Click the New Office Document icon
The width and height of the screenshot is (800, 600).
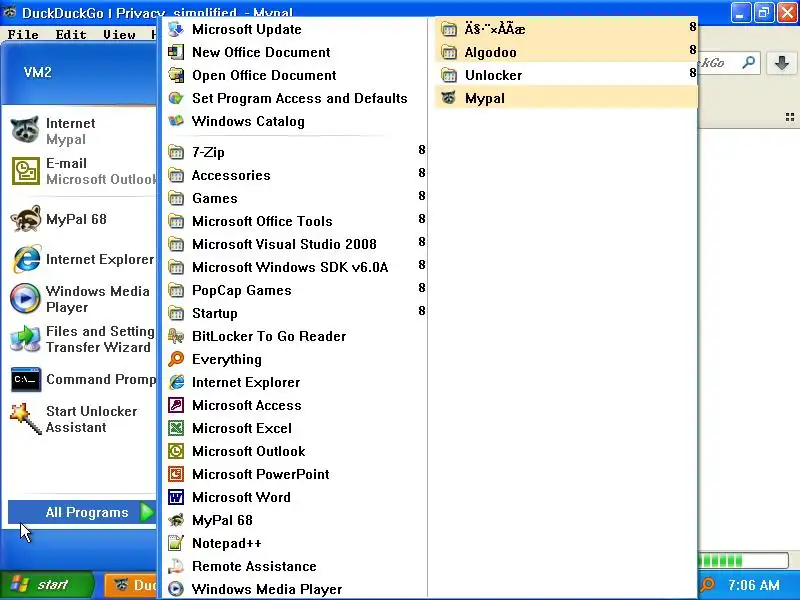click(176, 52)
